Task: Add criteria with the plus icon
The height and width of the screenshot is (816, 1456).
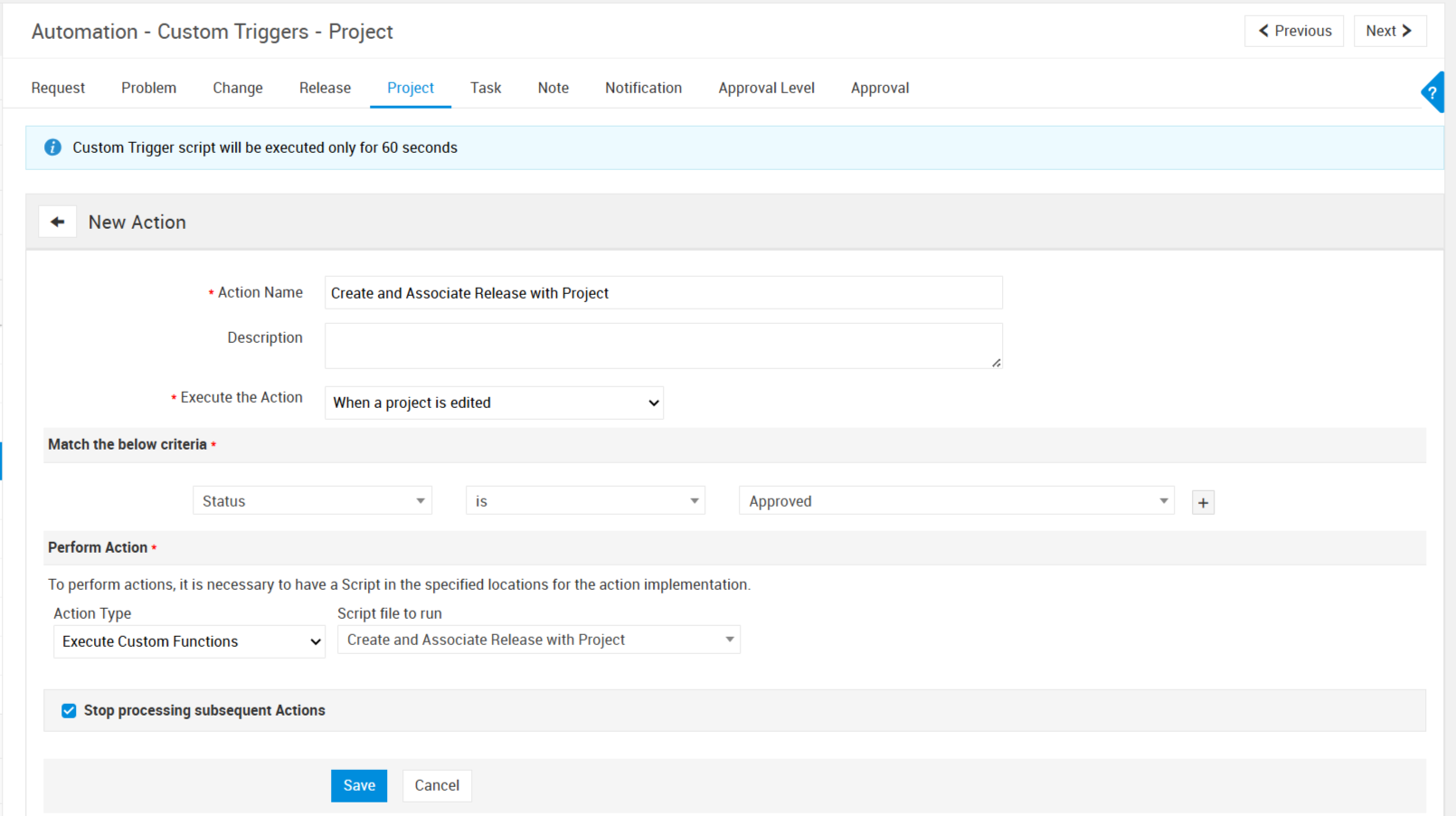Action: tap(1203, 503)
